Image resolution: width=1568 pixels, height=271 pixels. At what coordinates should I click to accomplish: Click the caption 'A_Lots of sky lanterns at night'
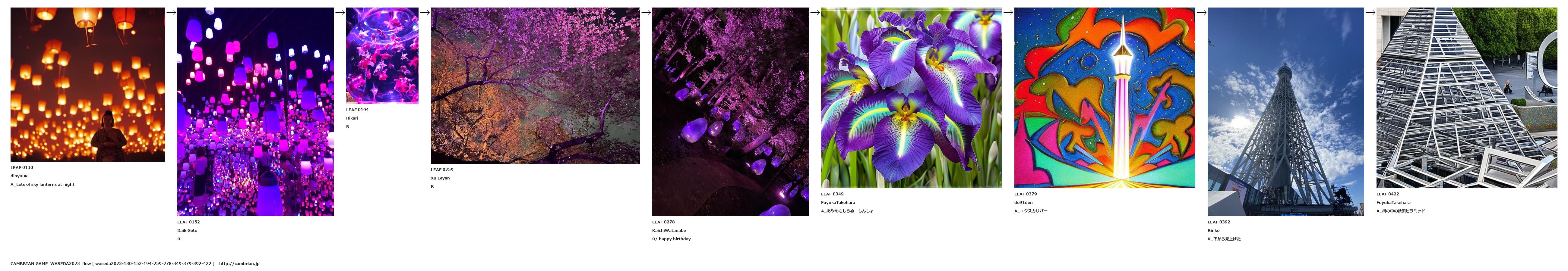point(42,185)
